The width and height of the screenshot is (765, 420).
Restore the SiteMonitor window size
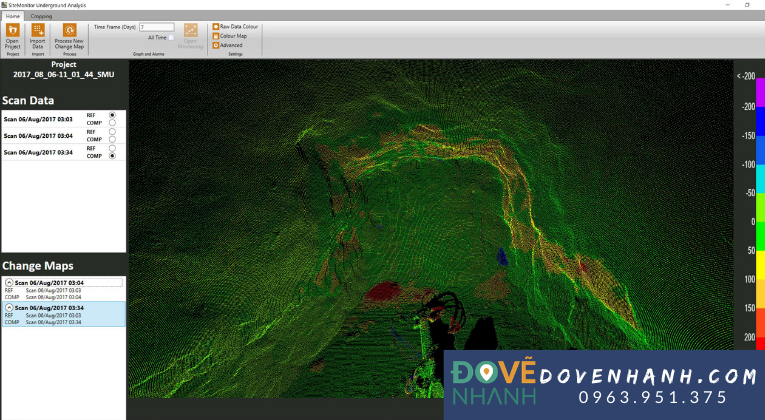click(x=747, y=5)
